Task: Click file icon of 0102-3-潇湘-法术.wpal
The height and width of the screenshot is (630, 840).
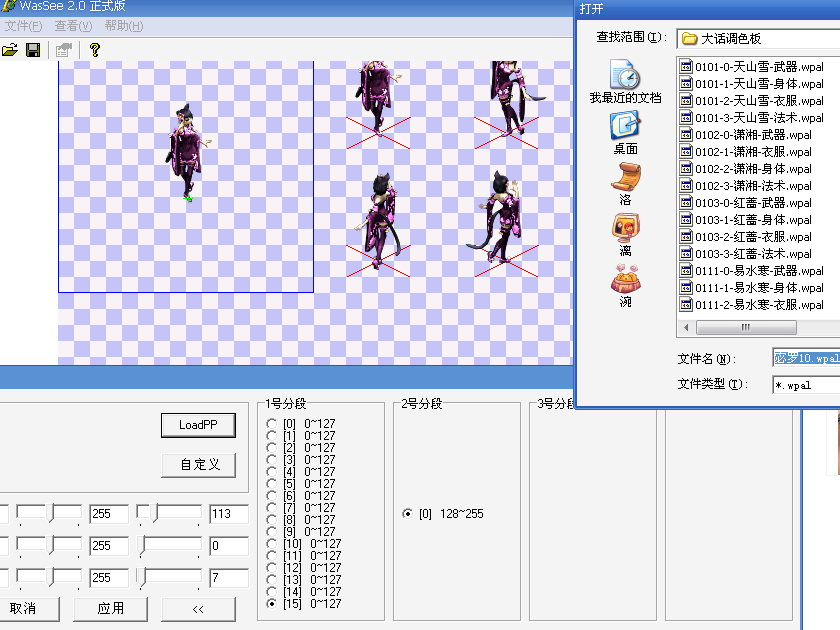Action: point(686,185)
